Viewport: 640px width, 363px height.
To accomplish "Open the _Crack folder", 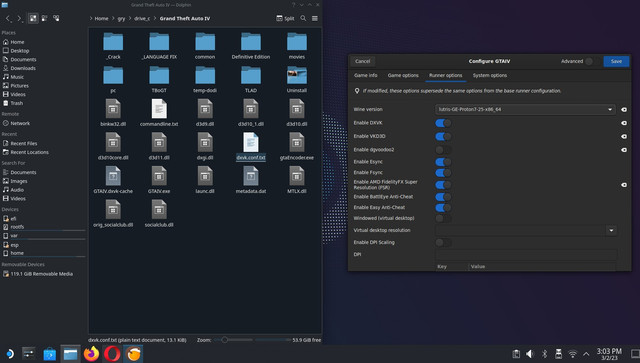I will [x=113, y=46].
